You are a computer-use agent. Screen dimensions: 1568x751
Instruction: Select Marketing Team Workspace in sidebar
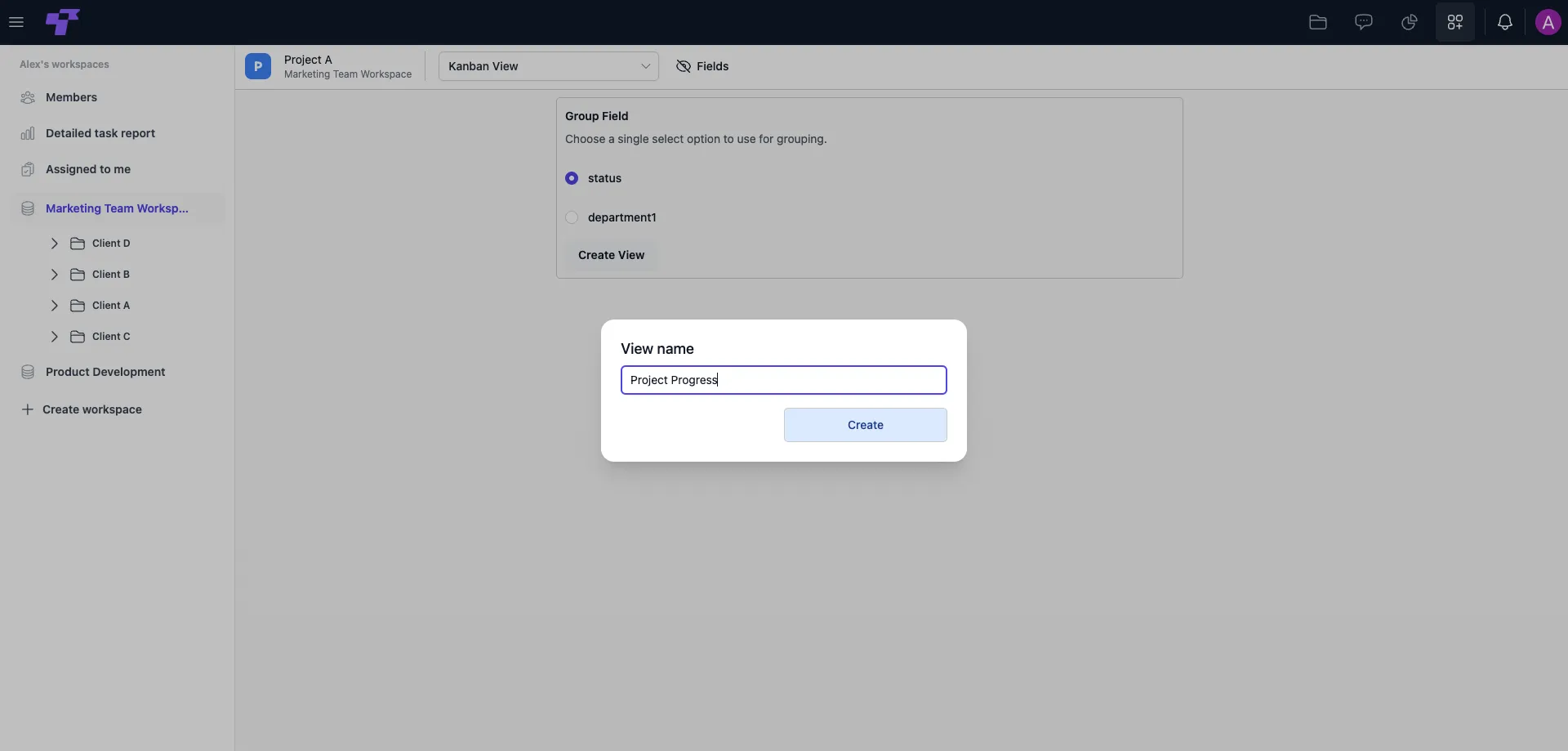coord(117,208)
